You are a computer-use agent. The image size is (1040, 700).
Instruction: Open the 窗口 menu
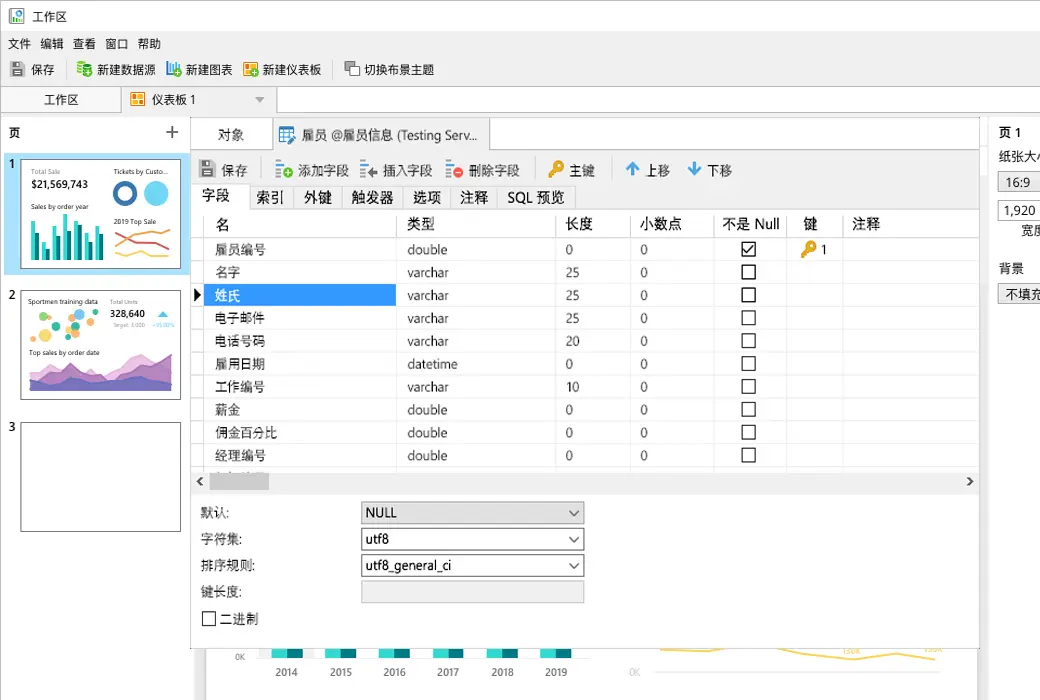coord(117,44)
